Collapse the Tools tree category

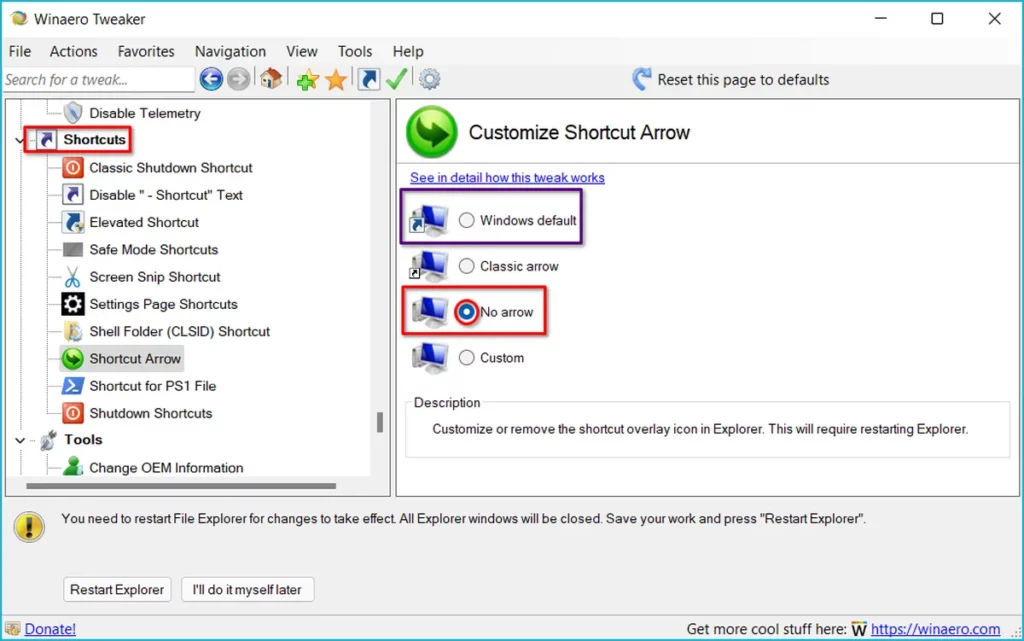[20, 440]
